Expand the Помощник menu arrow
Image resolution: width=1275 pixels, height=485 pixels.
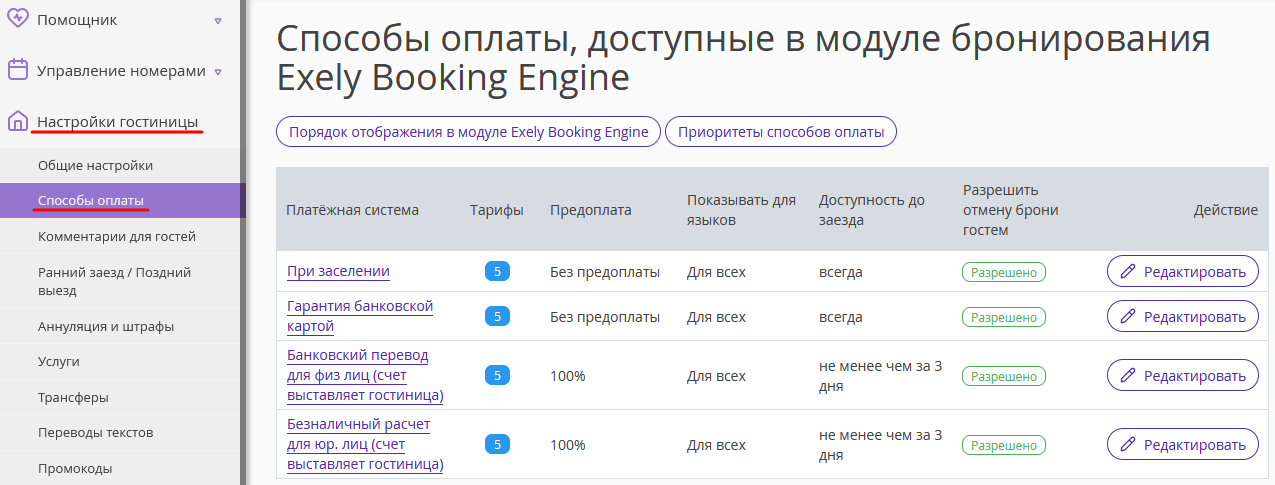218,20
